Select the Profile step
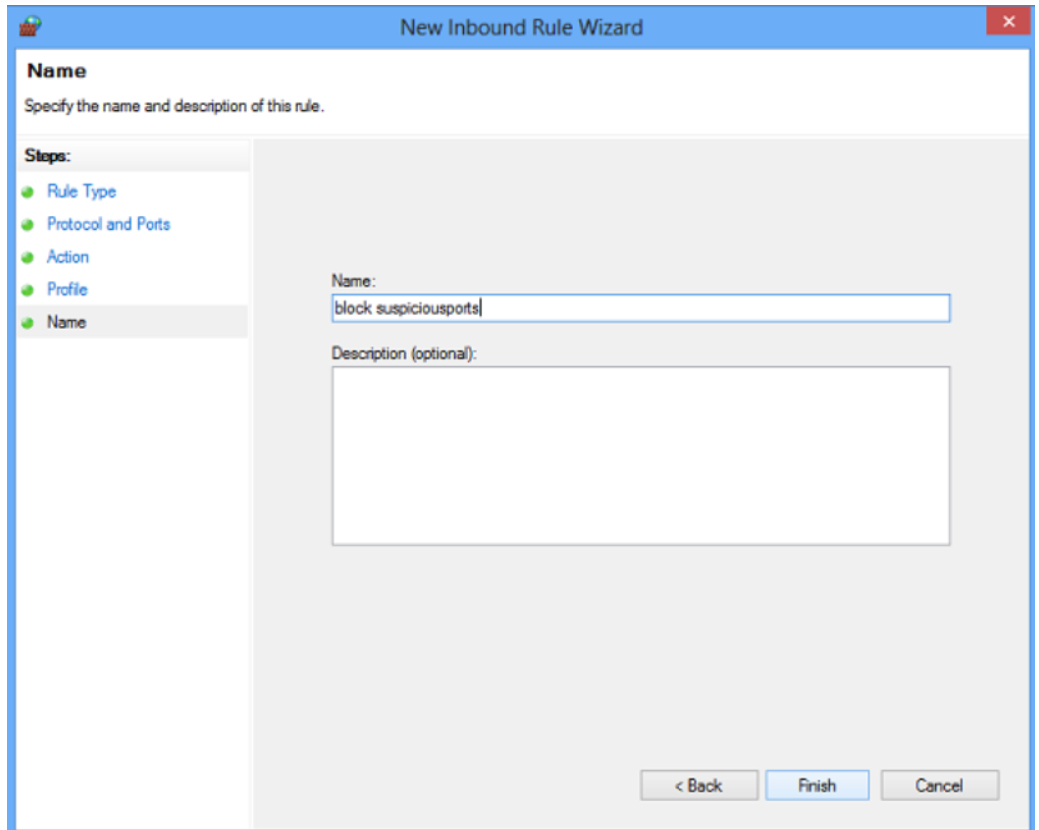Viewport: 1039px width, 830px height. (x=67, y=289)
